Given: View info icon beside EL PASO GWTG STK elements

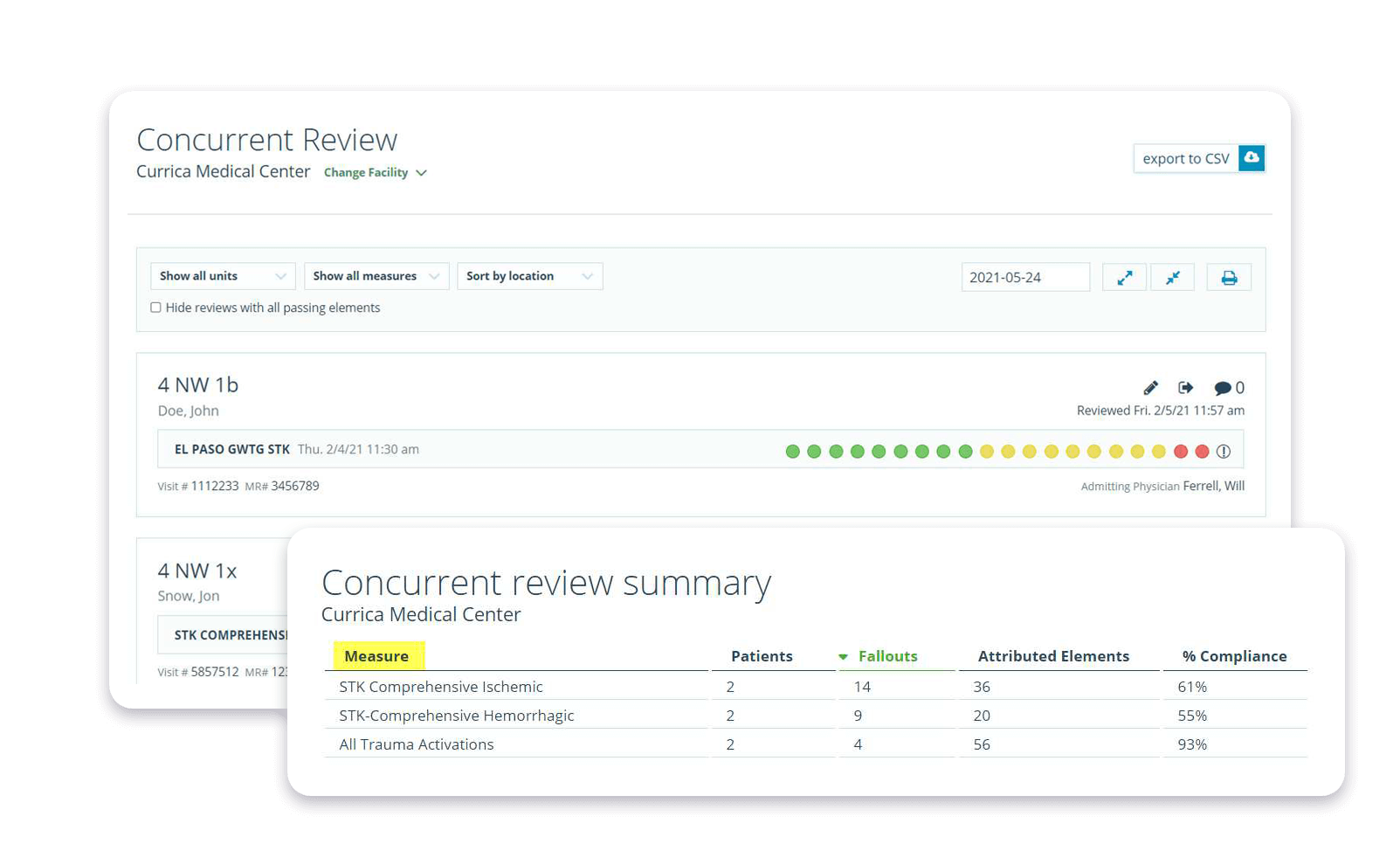Looking at the screenshot, I should pyautogui.click(x=1224, y=452).
